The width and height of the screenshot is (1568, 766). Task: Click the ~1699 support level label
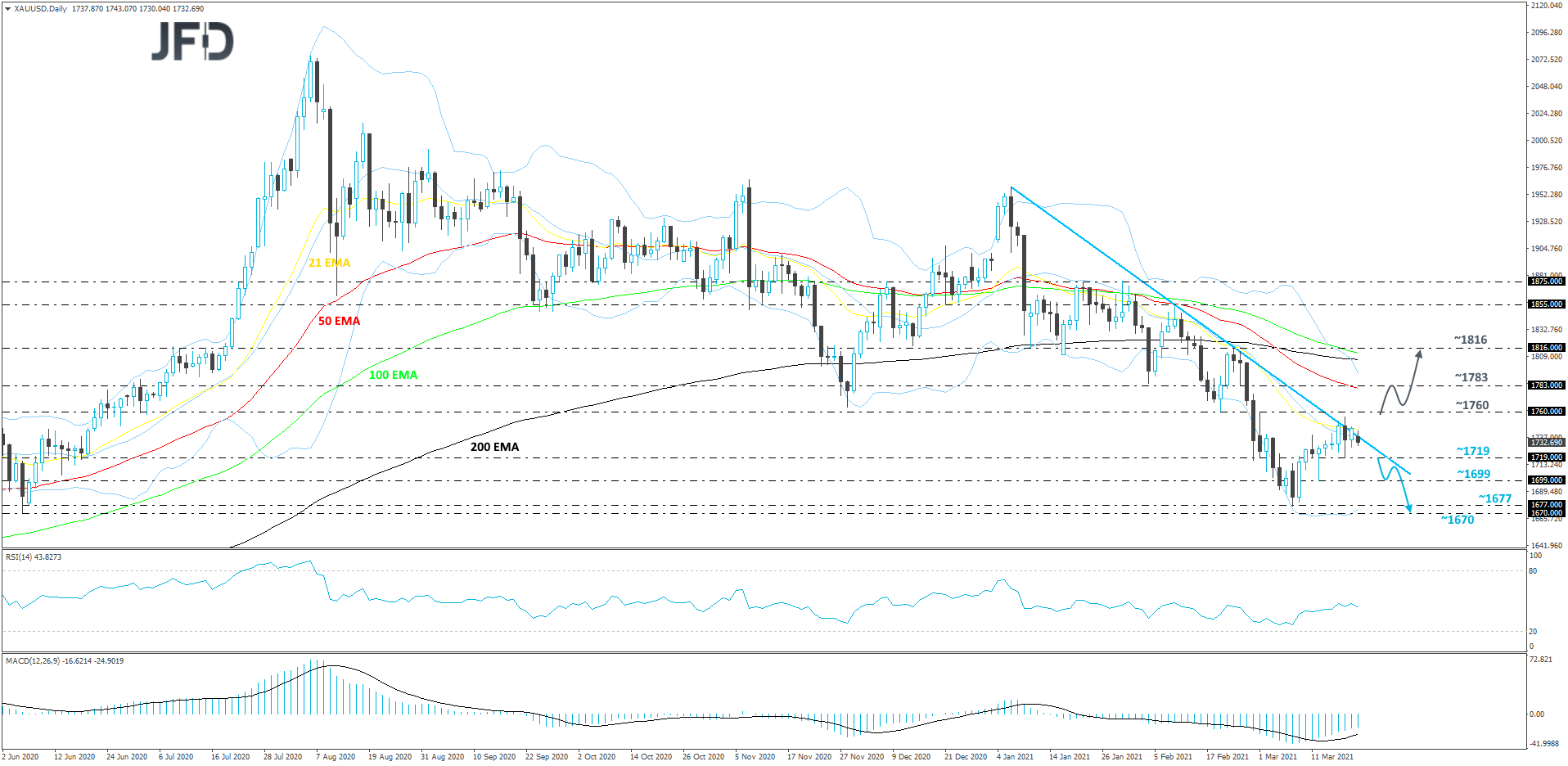click(1473, 474)
